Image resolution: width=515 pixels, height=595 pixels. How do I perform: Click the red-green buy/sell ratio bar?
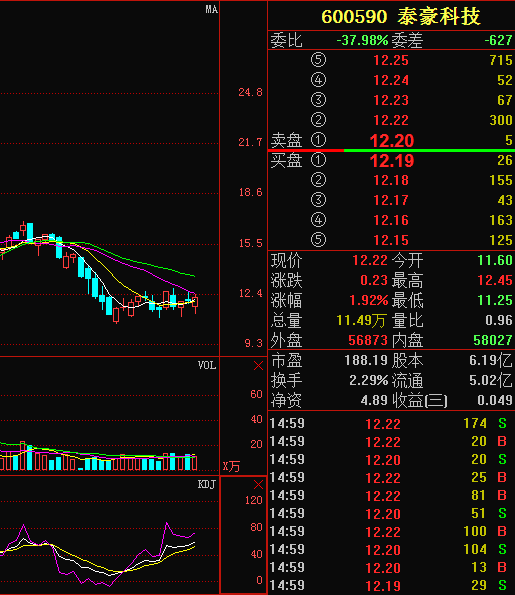[391, 151]
